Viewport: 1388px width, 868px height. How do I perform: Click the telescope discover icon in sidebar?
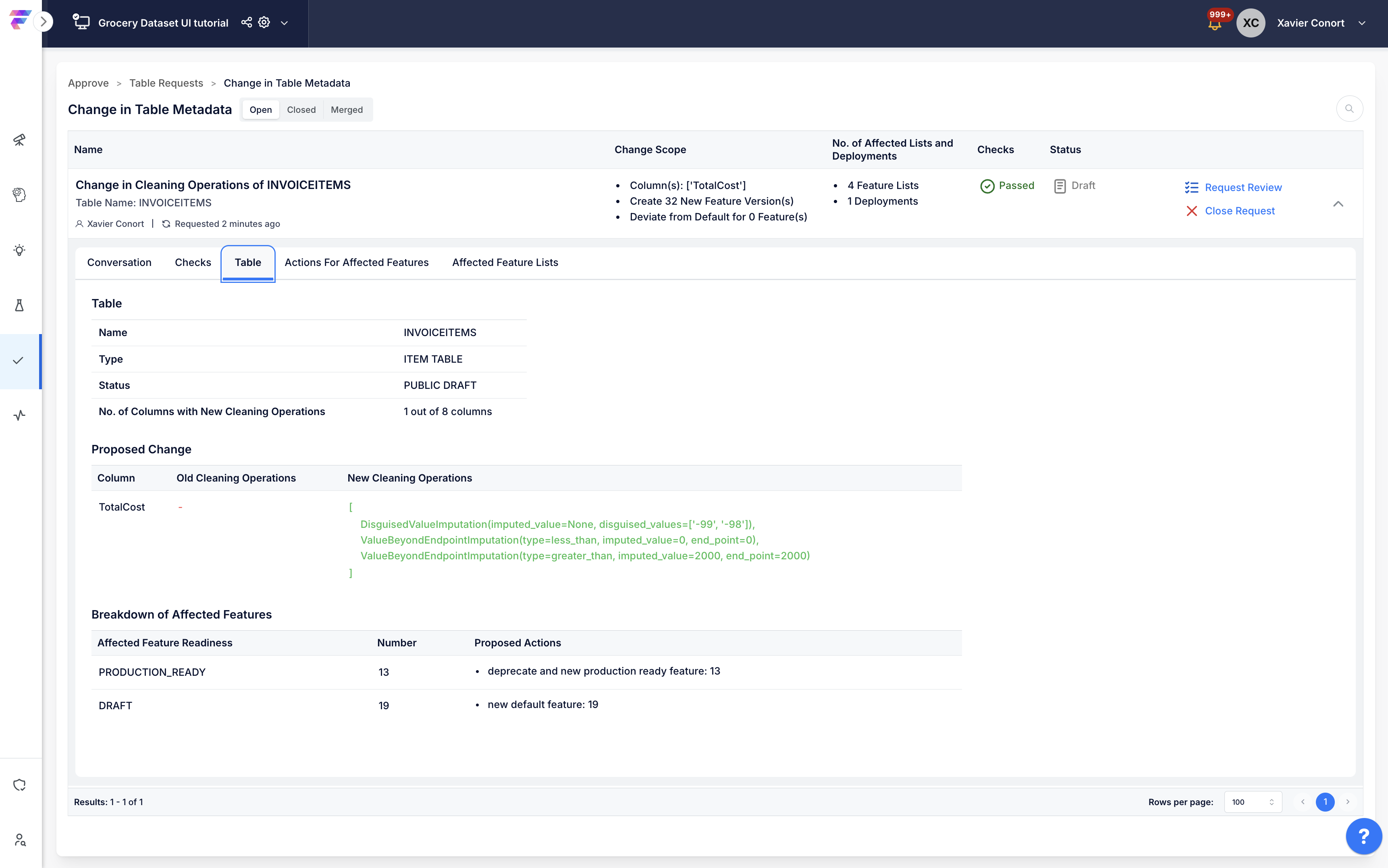tap(19, 139)
